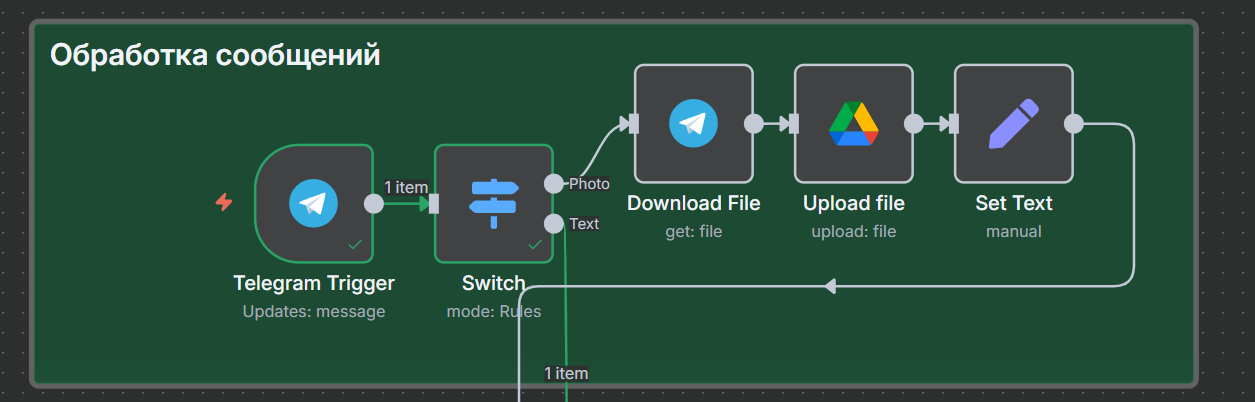The image size is (1255, 402).
Task: Click the Upload file label
Action: point(854,204)
